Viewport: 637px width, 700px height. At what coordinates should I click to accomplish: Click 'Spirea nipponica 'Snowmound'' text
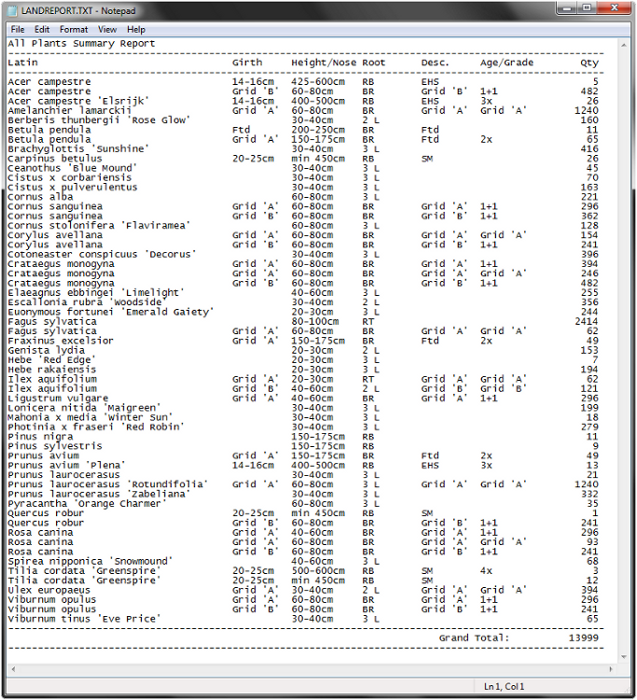click(x=90, y=561)
